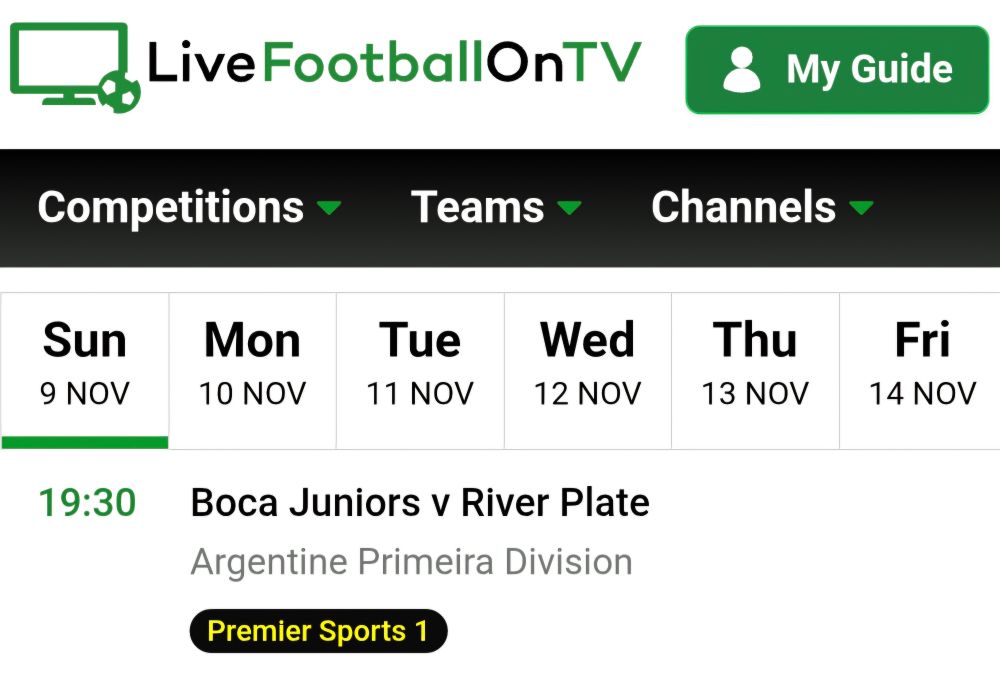The height and width of the screenshot is (676, 1000).
Task: Open the Boca Juniors v River Plate fixture
Action: (x=420, y=502)
